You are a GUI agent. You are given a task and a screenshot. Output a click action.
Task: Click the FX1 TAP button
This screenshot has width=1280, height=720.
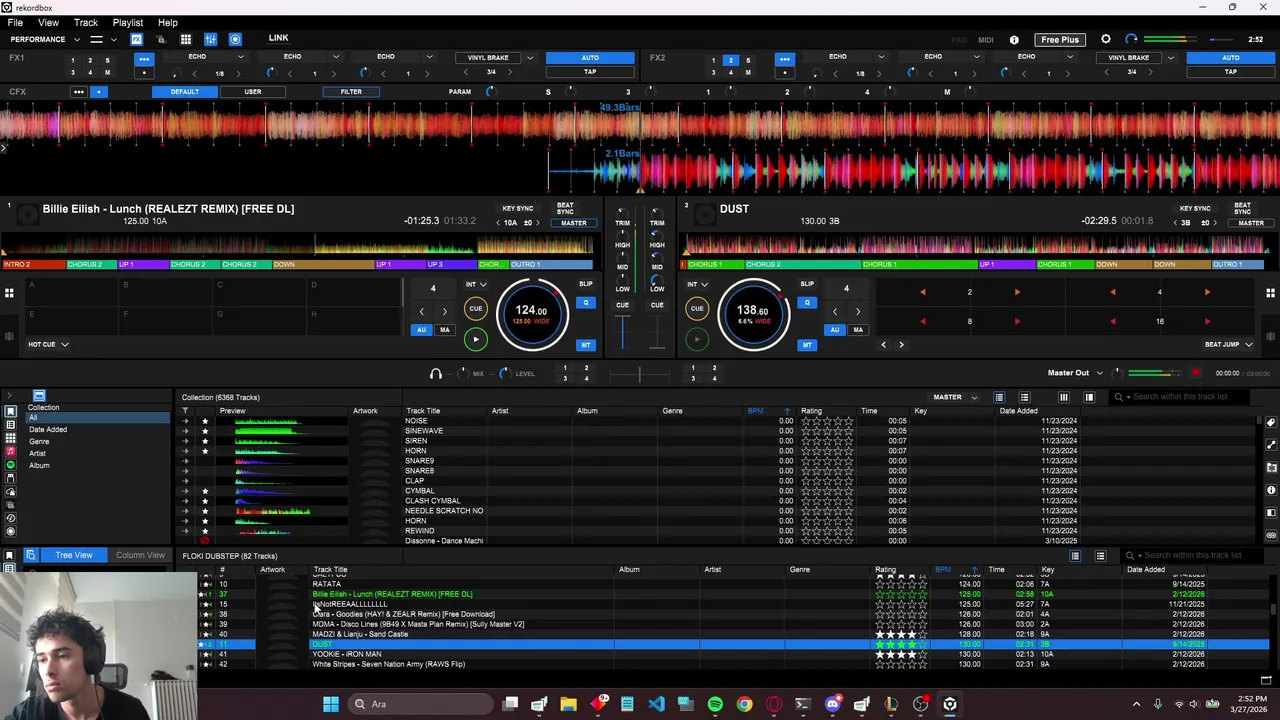point(590,72)
